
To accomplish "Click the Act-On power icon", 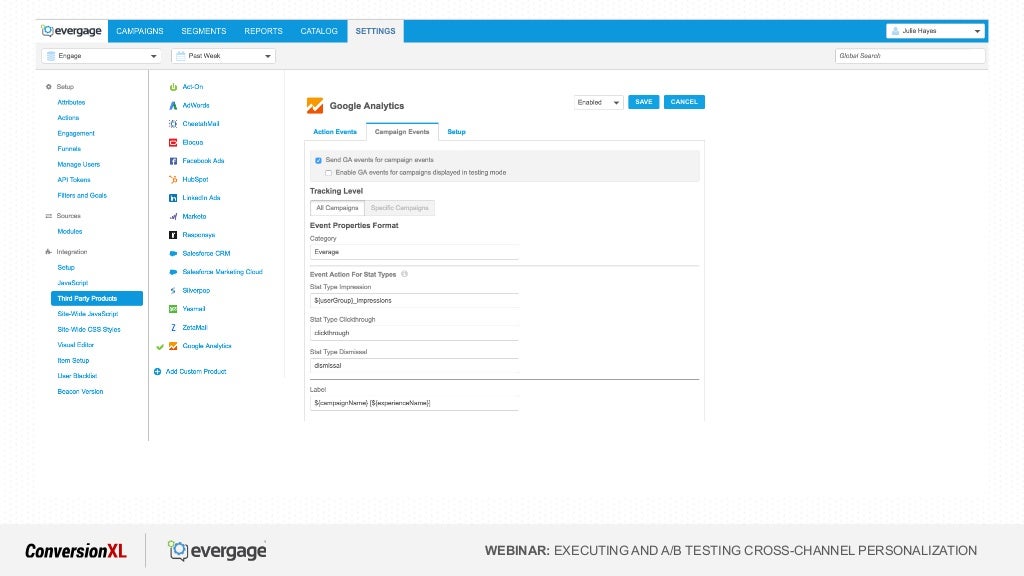I will [x=173, y=87].
